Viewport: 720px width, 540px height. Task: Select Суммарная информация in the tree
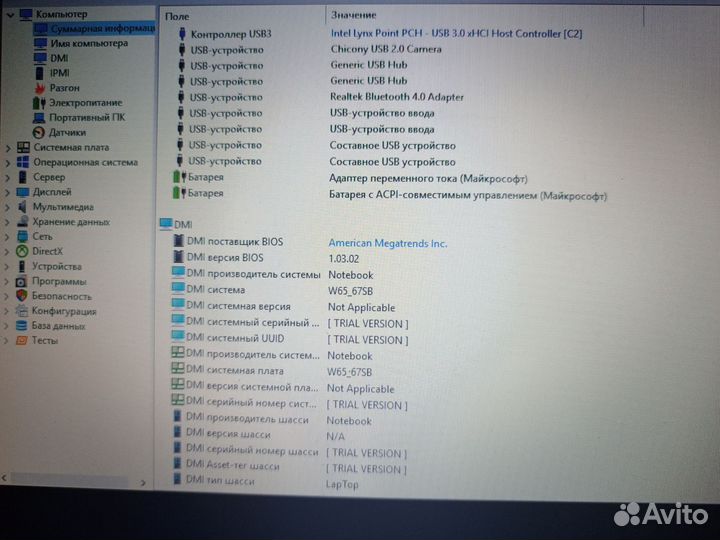[x=102, y=29]
